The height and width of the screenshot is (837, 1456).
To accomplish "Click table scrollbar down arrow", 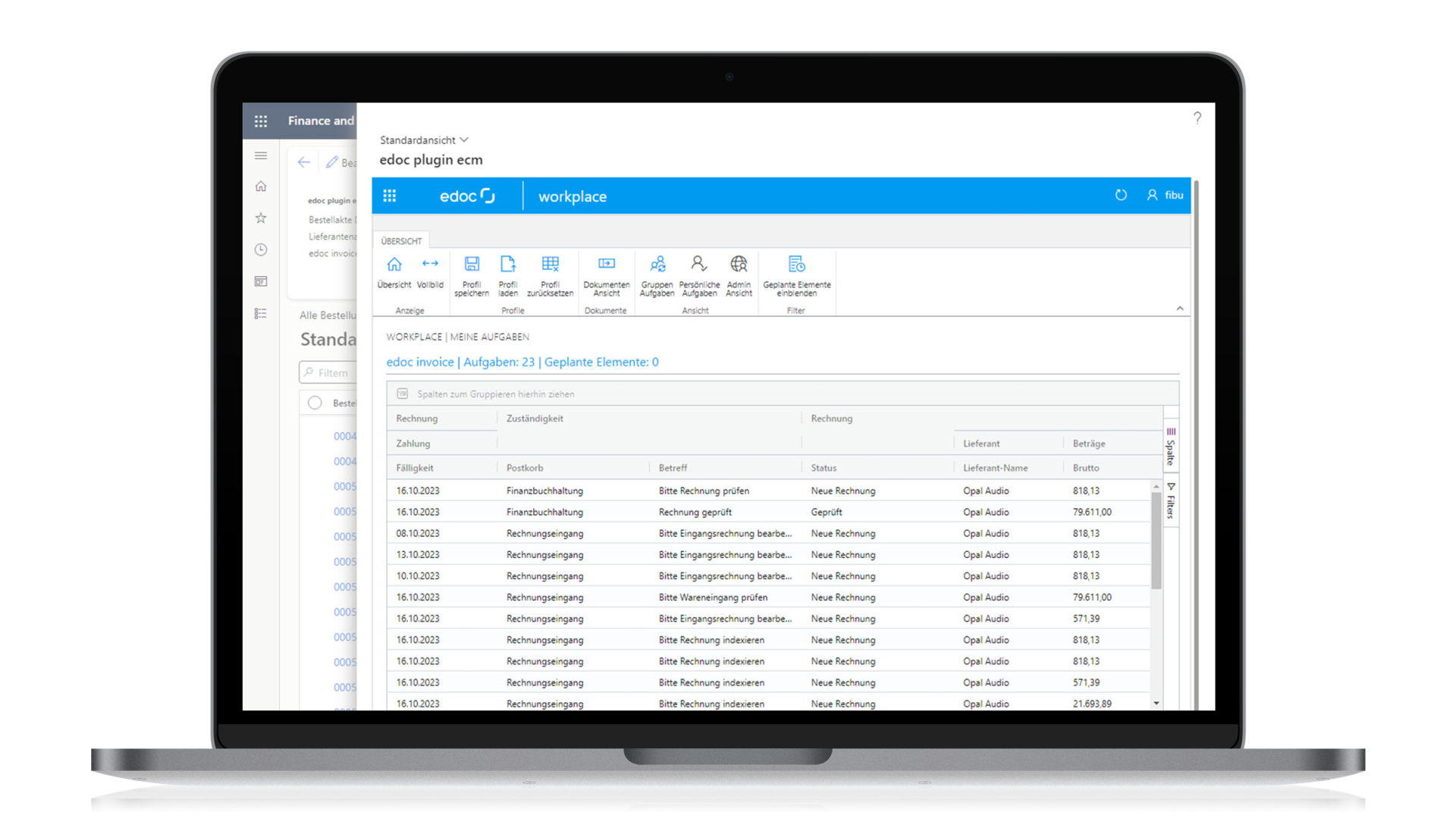I will click(1156, 704).
